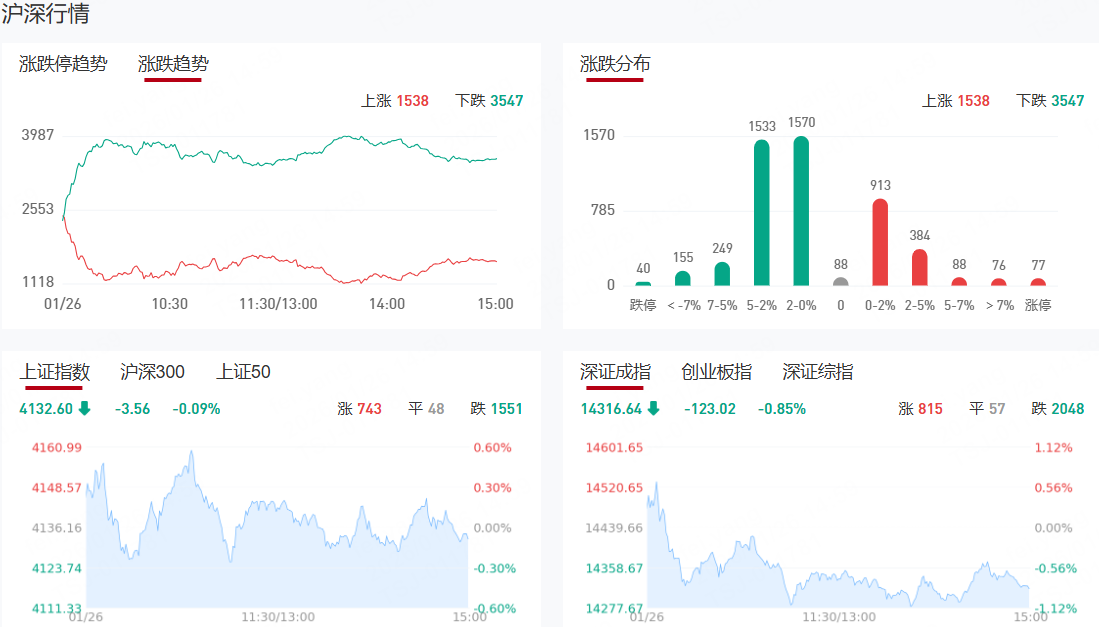Click the change value -123.02
The width and height of the screenshot is (1099, 627).
coord(710,408)
